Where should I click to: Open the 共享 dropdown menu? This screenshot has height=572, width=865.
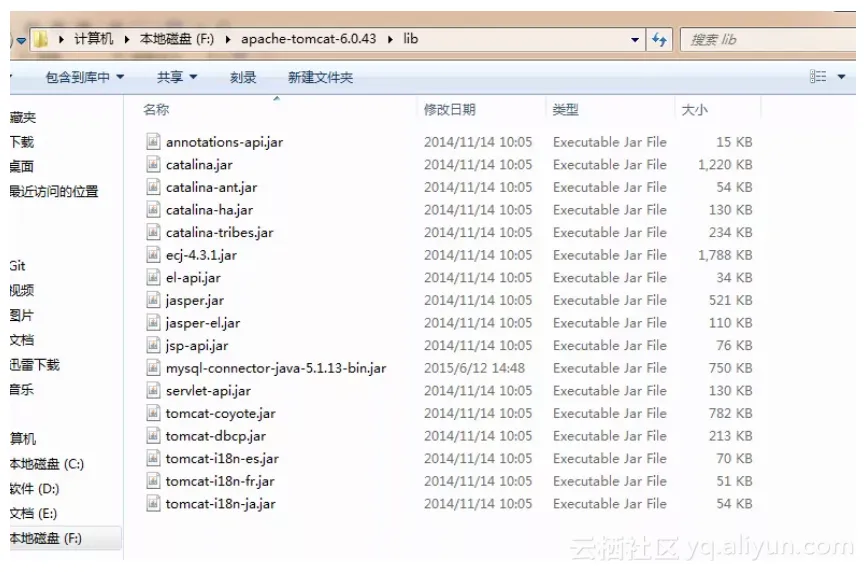click(177, 77)
